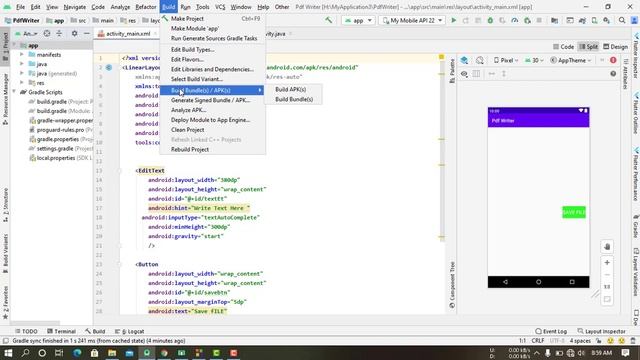
Task: Open AVD Manager phone icon
Action: [x=594, y=20]
